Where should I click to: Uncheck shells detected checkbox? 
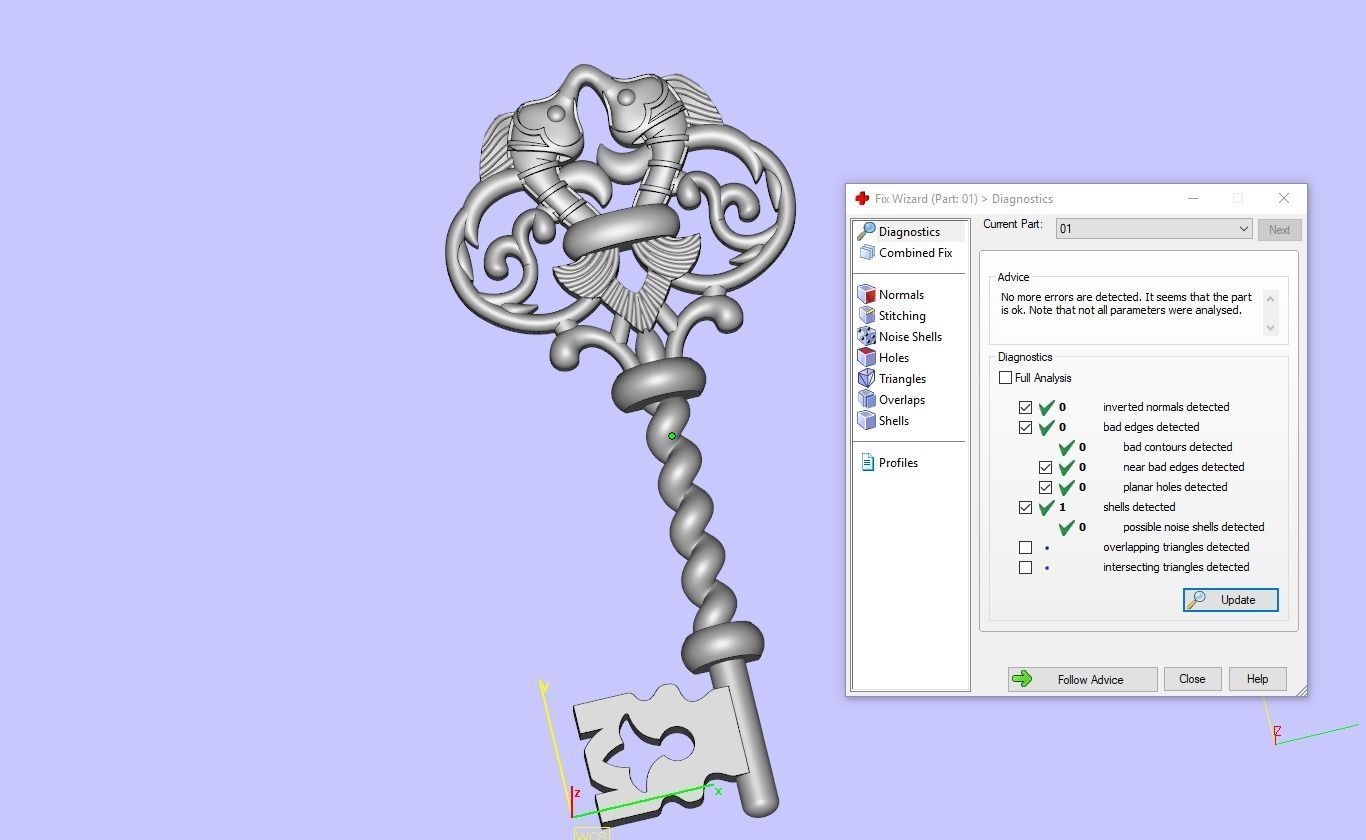click(1025, 508)
